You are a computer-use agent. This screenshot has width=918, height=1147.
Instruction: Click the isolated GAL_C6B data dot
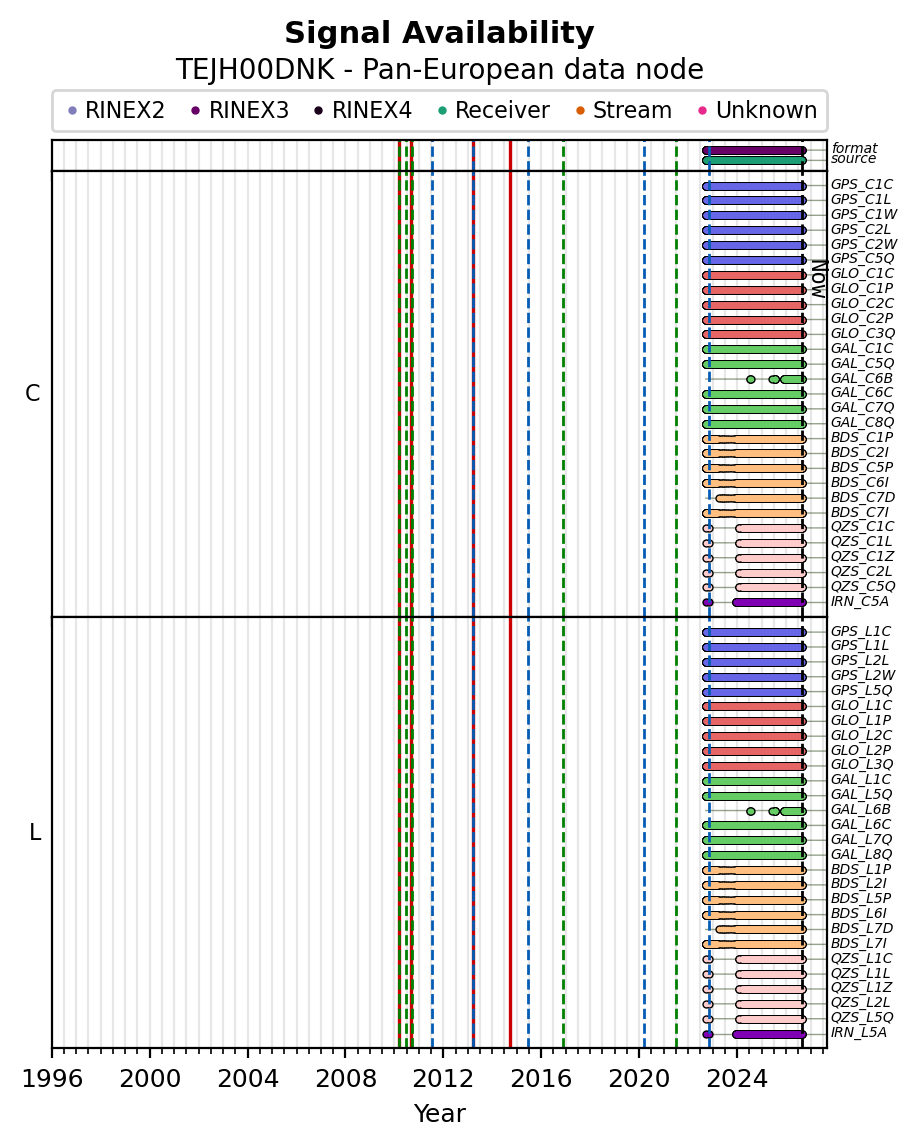750,379
